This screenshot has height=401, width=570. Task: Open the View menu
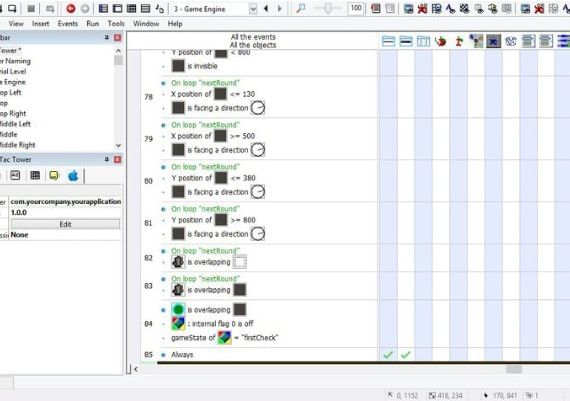[x=16, y=24]
